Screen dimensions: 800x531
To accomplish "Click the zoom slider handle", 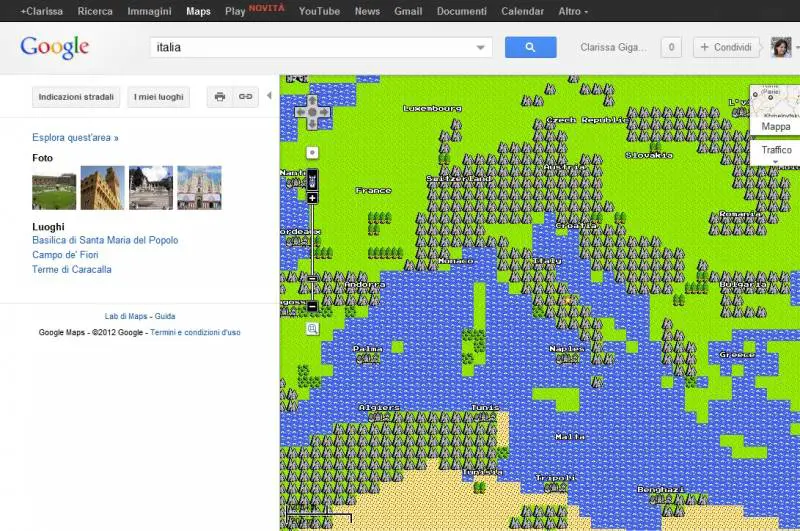I will (x=312, y=278).
